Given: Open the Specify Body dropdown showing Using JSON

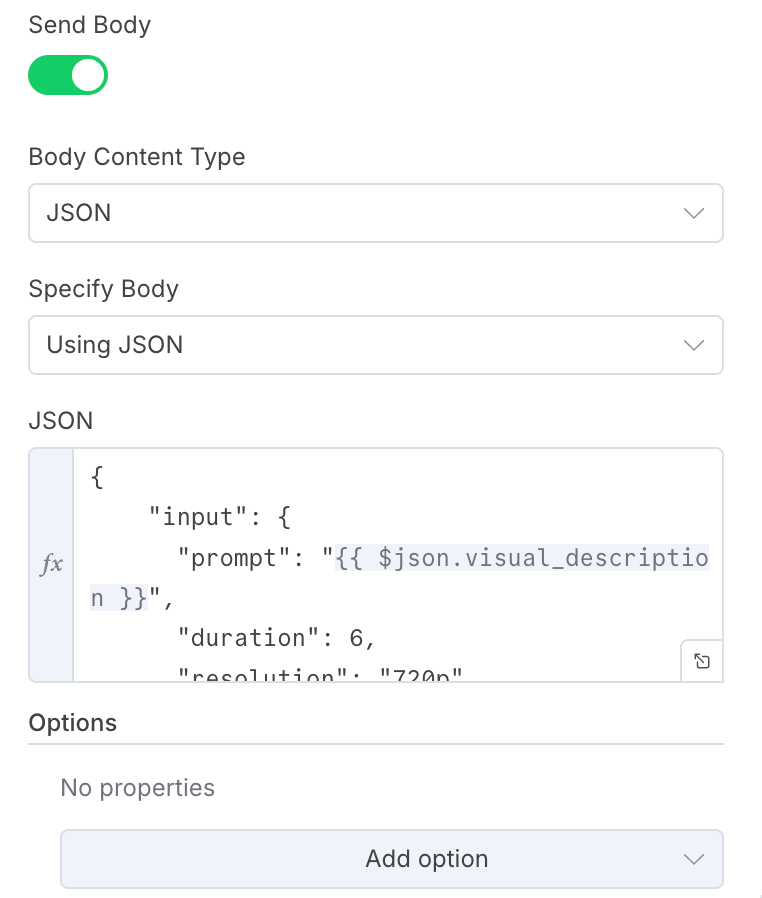Looking at the screenshot, I should pos(375,345).
